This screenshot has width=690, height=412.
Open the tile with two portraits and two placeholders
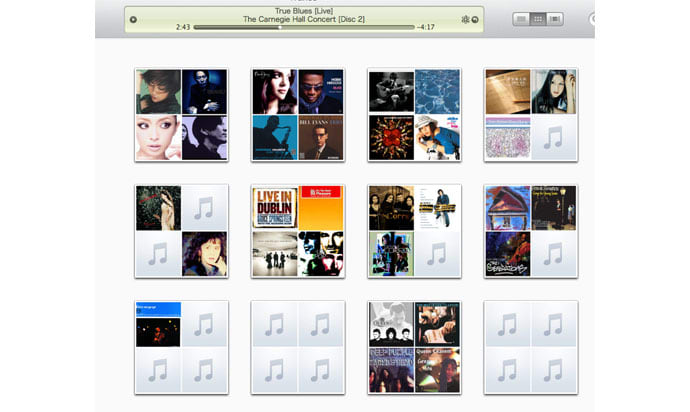[x=182, y=231]
